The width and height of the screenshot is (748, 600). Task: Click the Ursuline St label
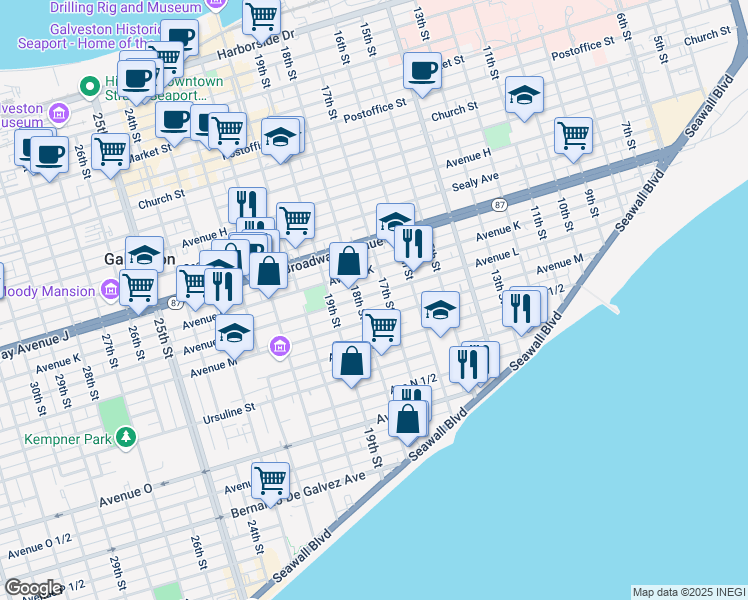(229, 414)
